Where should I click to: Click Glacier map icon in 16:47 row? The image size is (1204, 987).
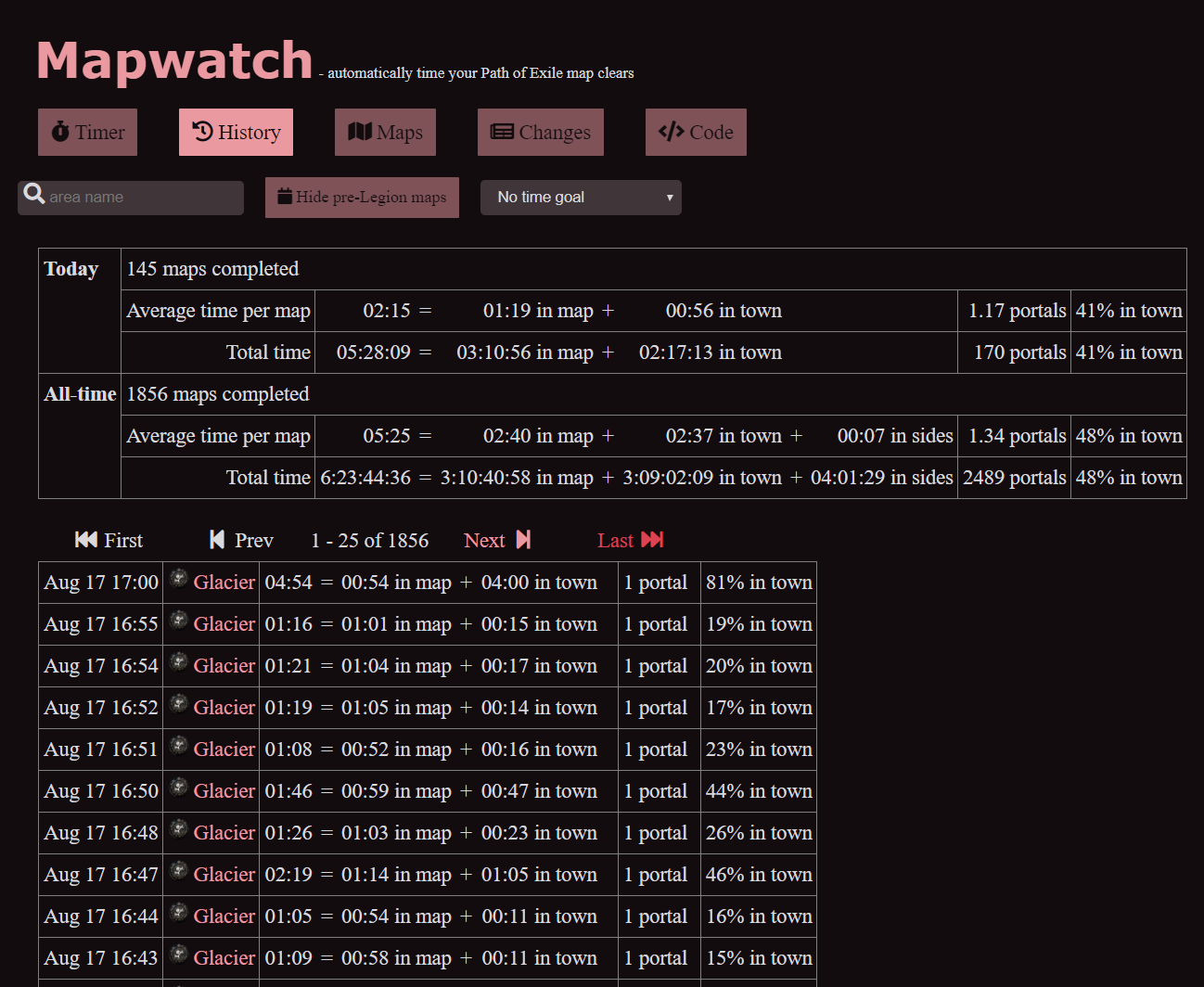coord(179,870)
